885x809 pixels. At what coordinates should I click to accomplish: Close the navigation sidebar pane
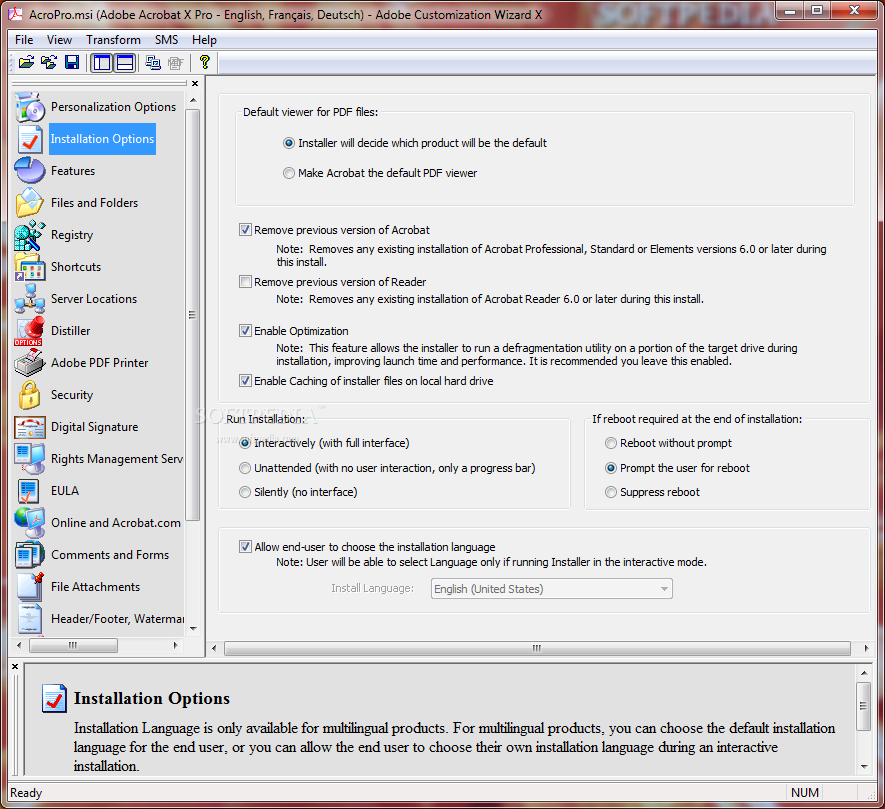195,84
